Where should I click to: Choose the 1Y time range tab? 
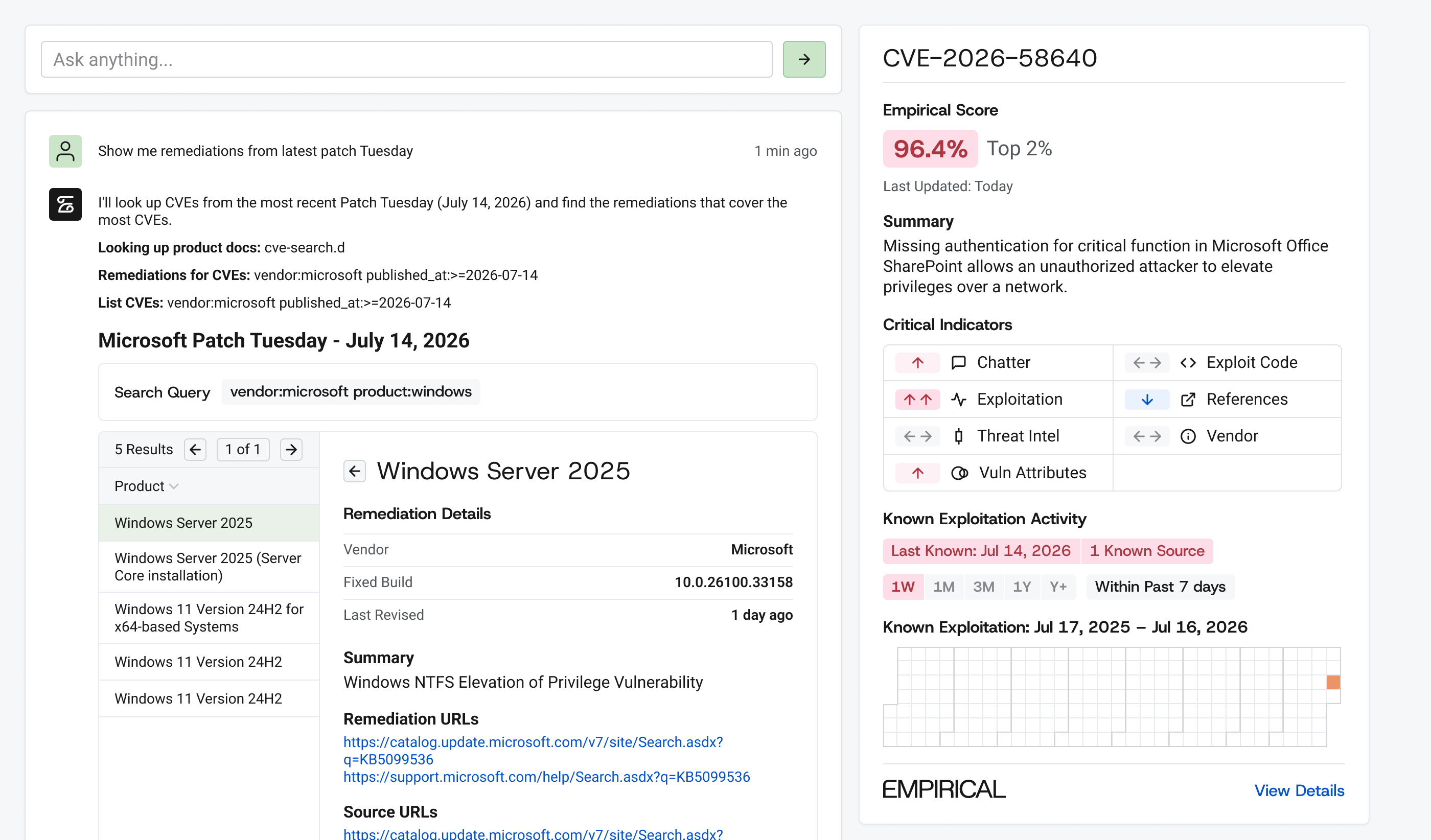coord(1022,587)
